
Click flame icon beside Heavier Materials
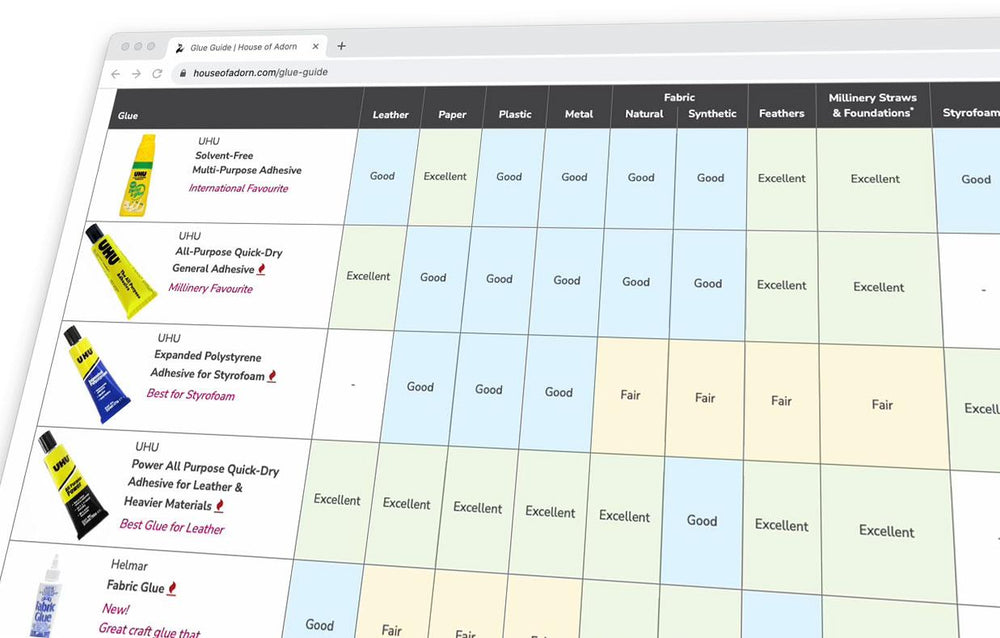[219, 506]
